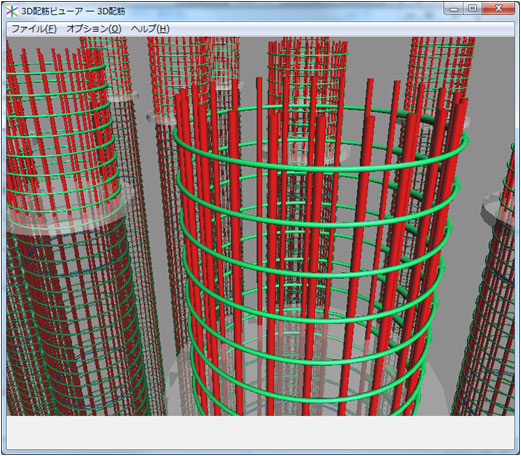Minimize the 3D配筋ビューア window
Viewport: 521px width, 456px height.
454,9
